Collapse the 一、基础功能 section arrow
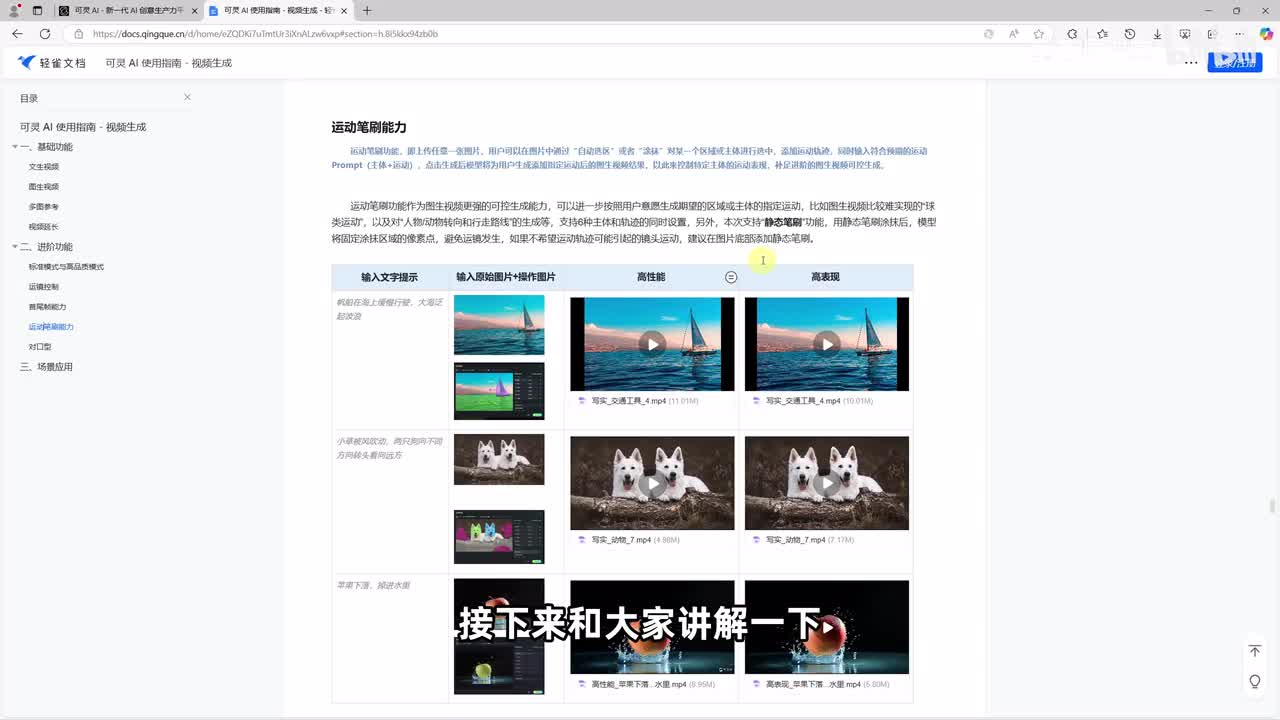 15,147
